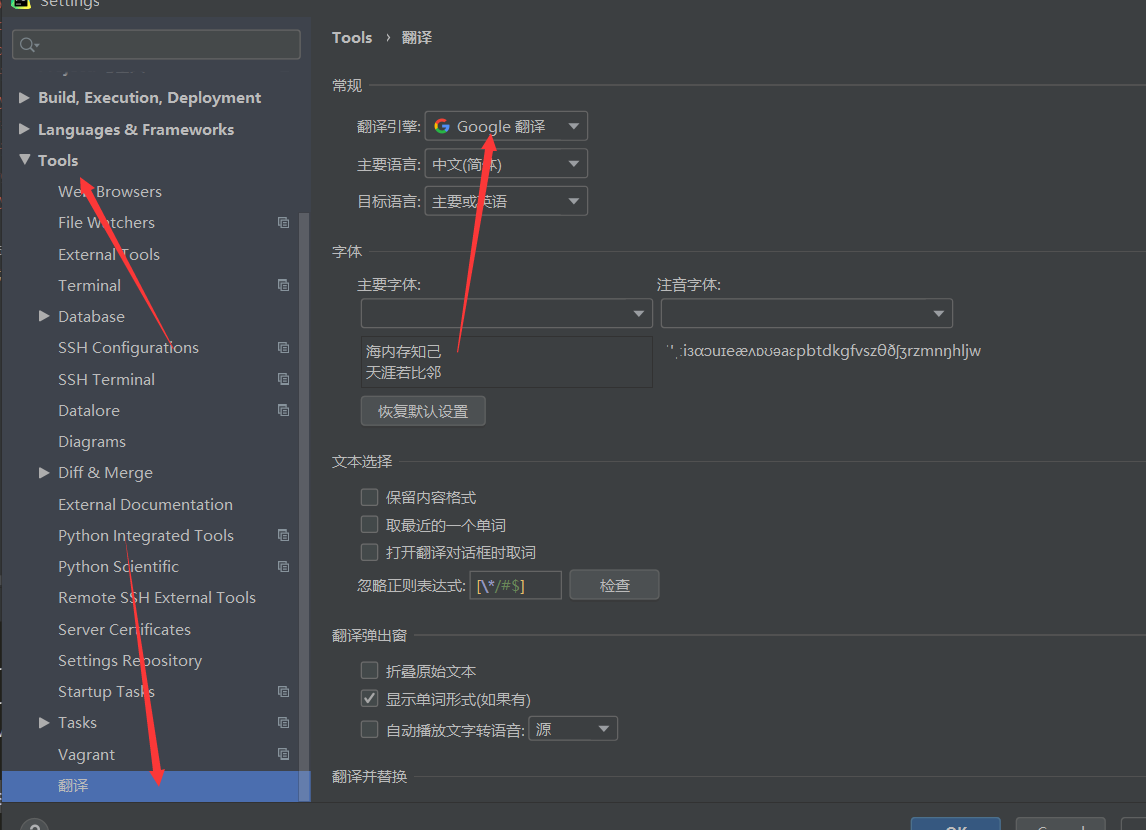
Task: Click the 海内存知己 font preview text
Action: point(403,351)
